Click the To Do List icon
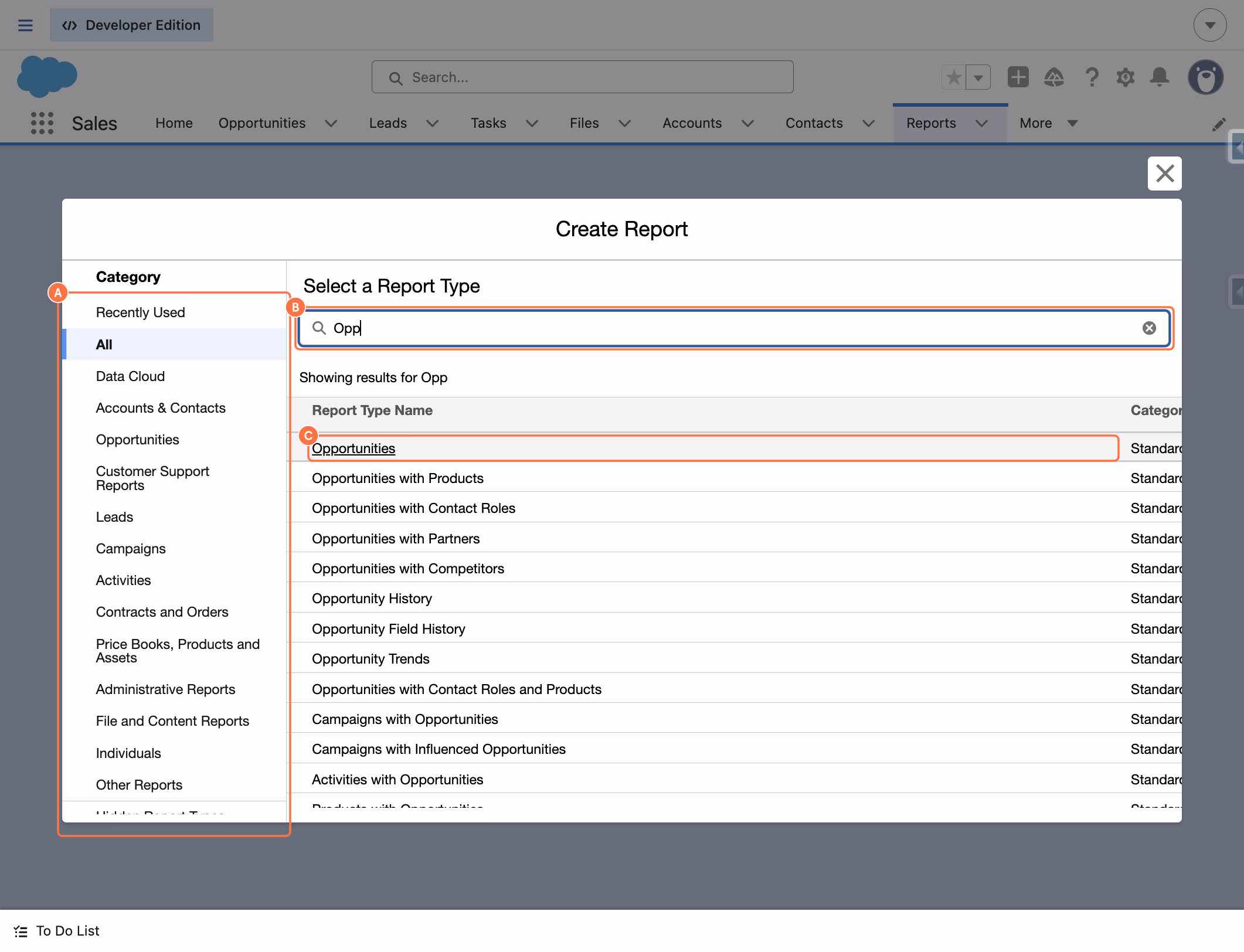This screenshot has width=1244, height=952. (21, 931)
